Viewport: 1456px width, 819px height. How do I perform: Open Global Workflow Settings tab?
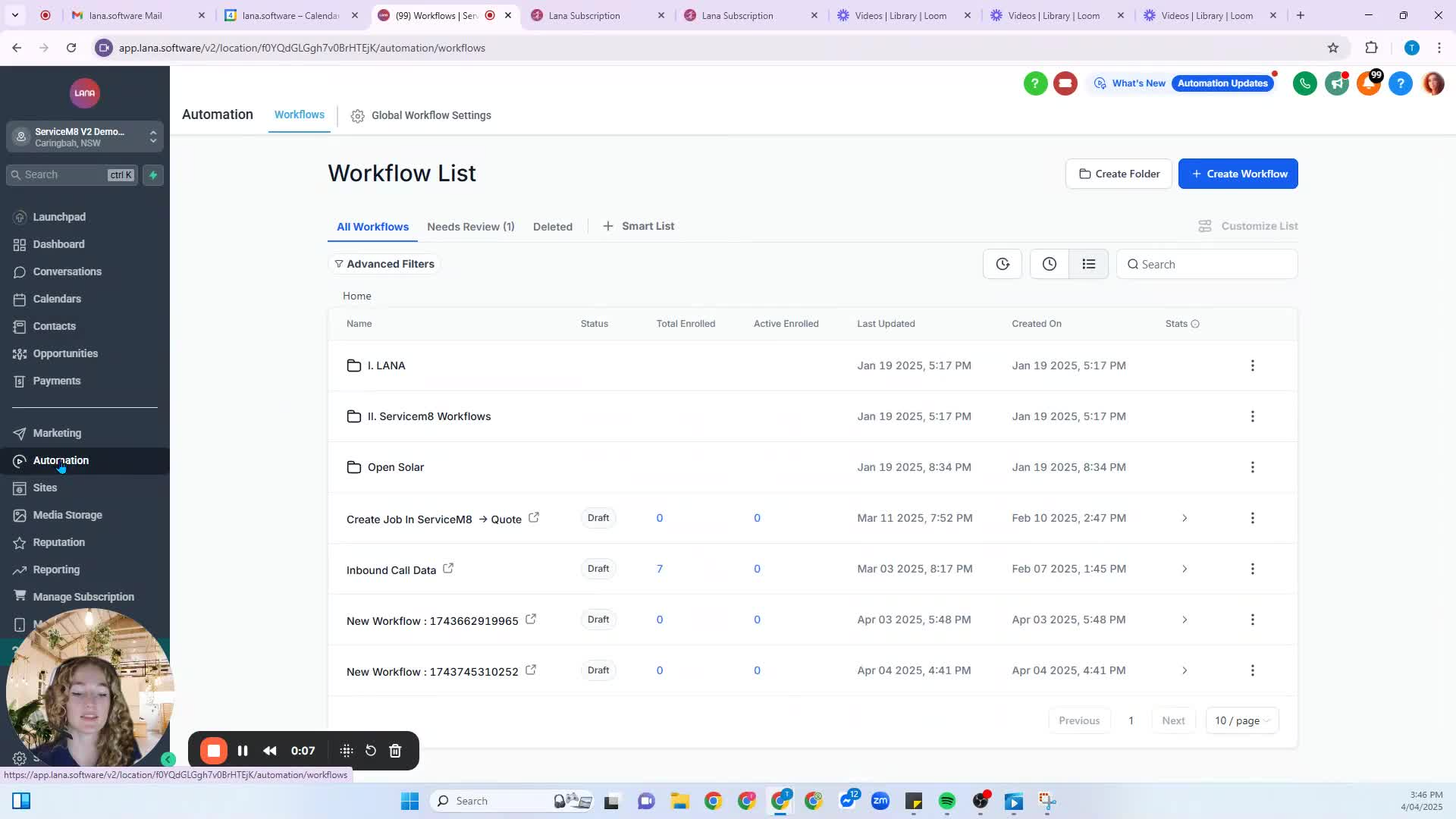point(422,115)
